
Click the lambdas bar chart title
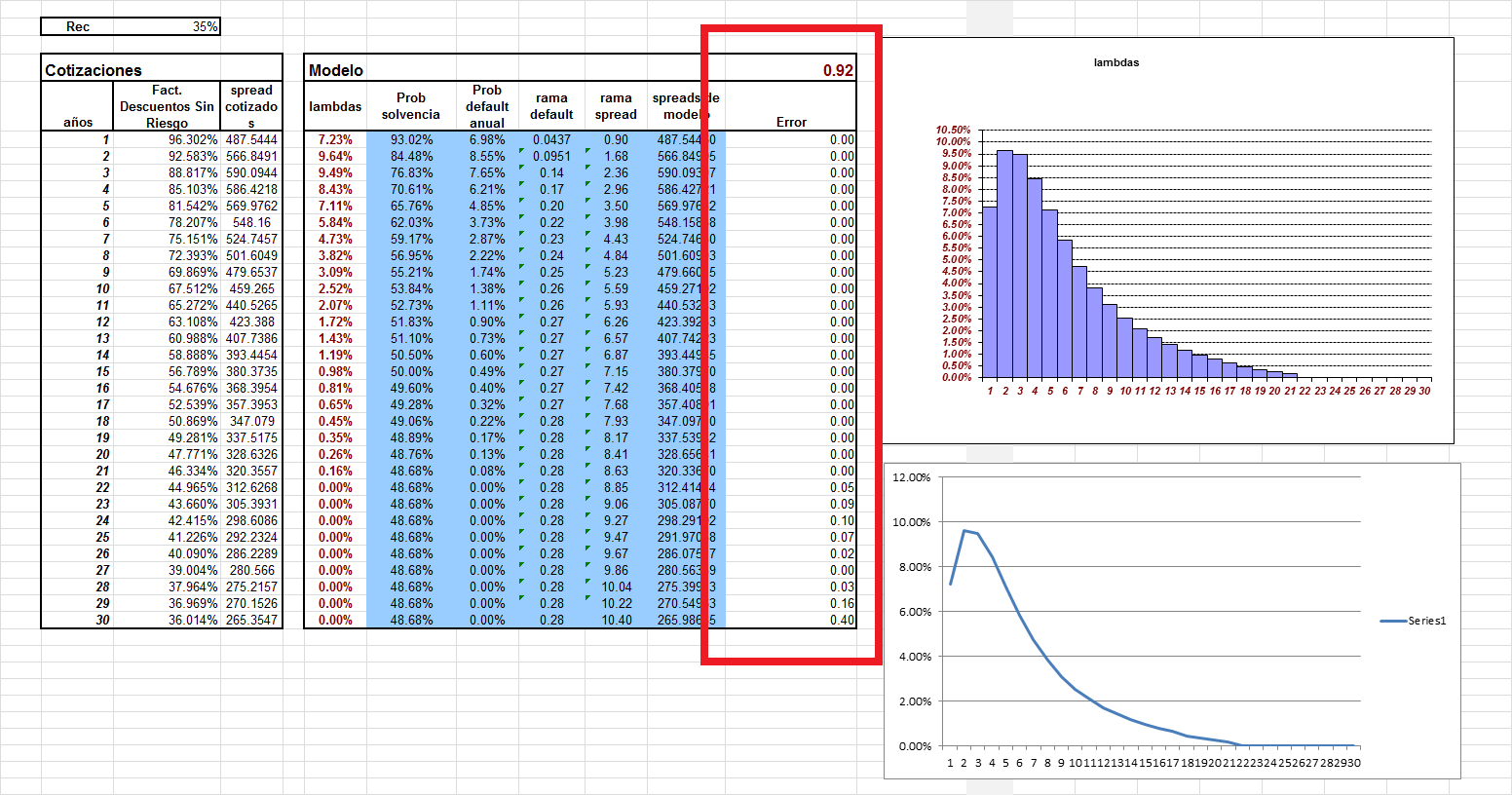coord(1116,62)
